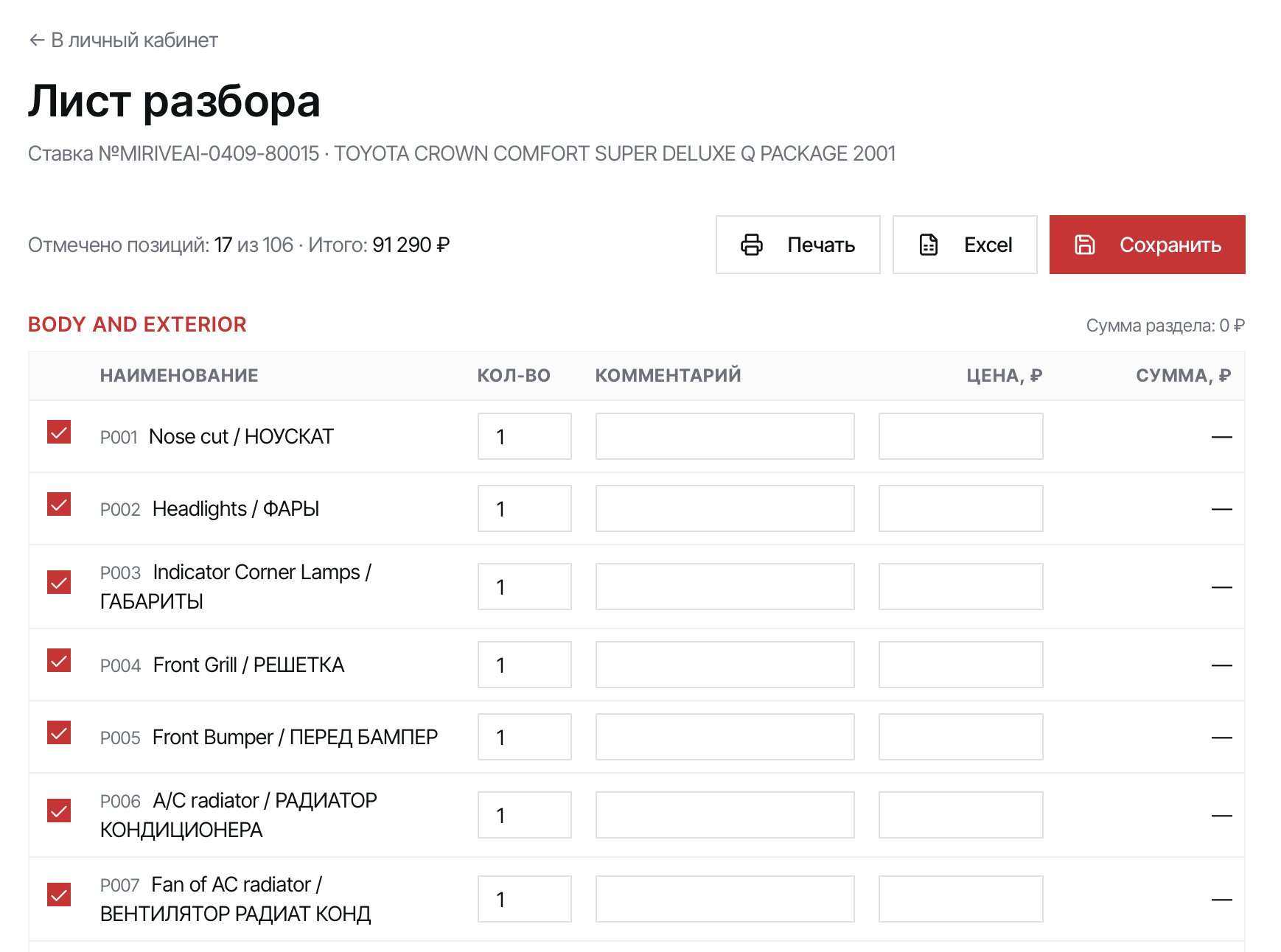Click quantity field for Front Bumper row
The image size is (1281, 952).
click(525, 737)
